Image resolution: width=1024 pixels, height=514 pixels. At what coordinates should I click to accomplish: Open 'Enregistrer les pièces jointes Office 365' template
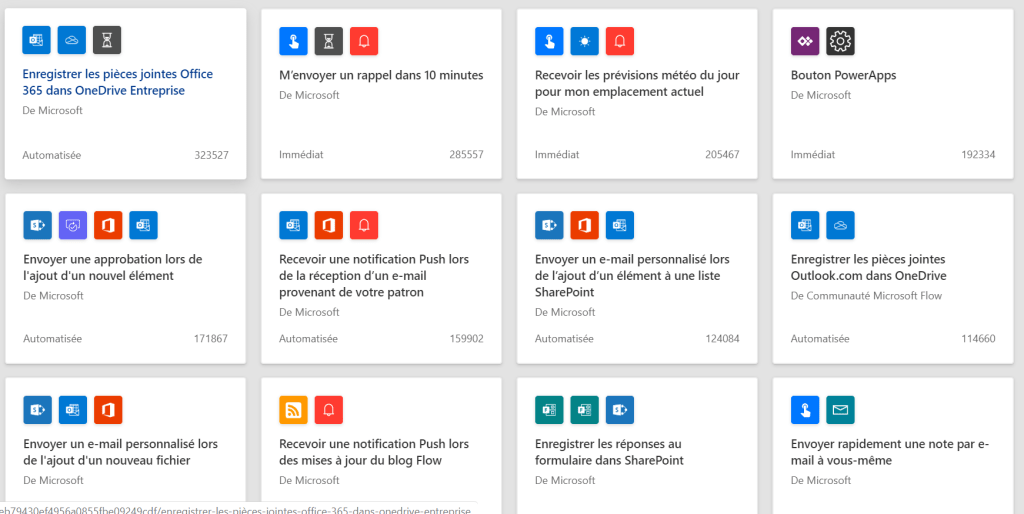coord(117,82)
